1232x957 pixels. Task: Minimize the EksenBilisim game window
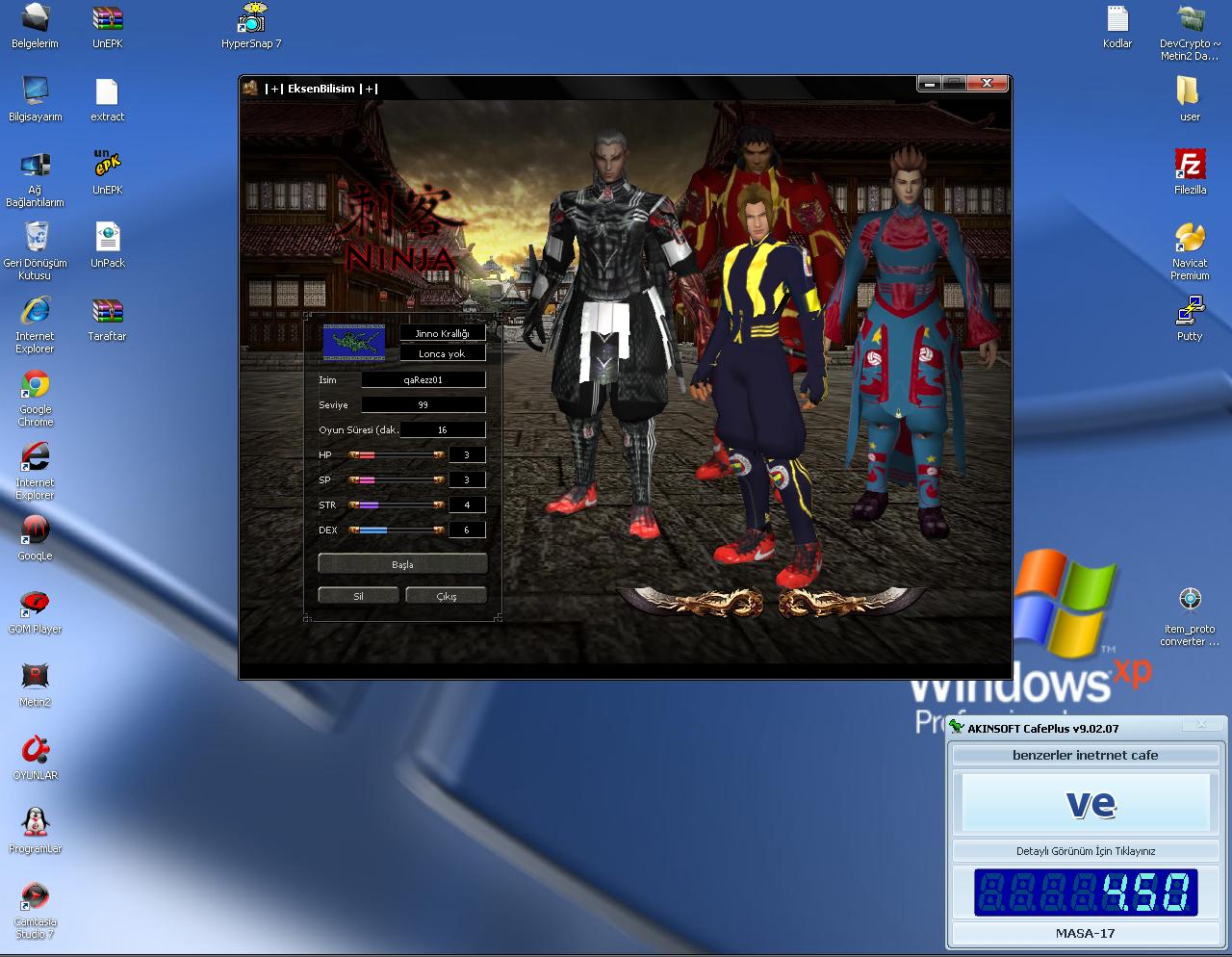point(929,84)
